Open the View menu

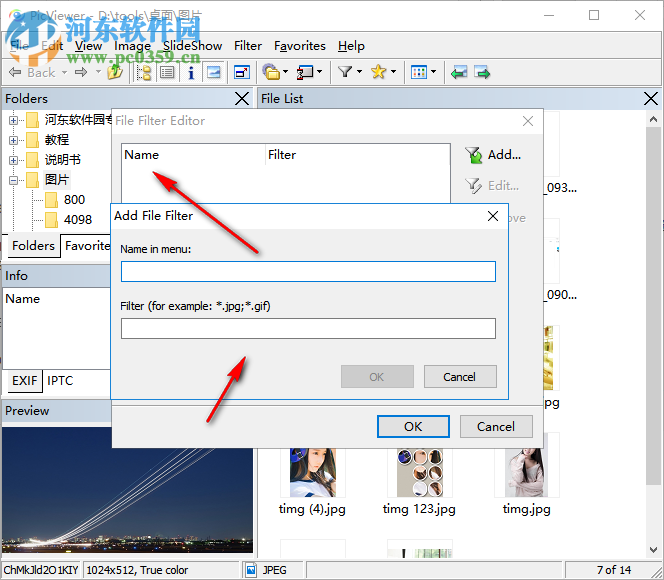89,46
